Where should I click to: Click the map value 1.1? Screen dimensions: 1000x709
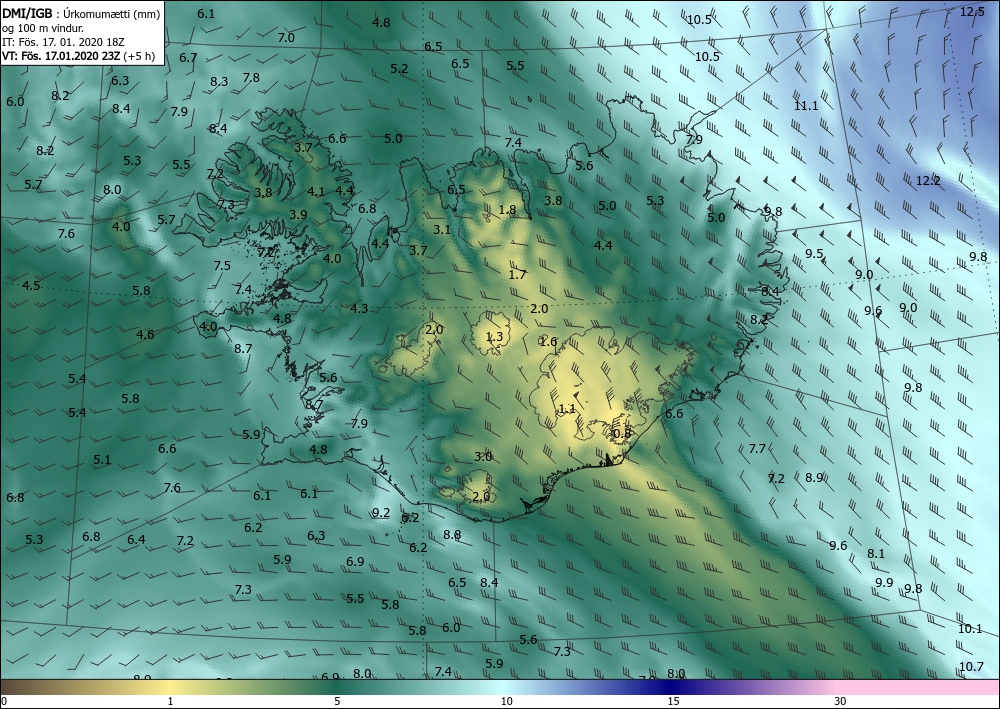[567, 409]
